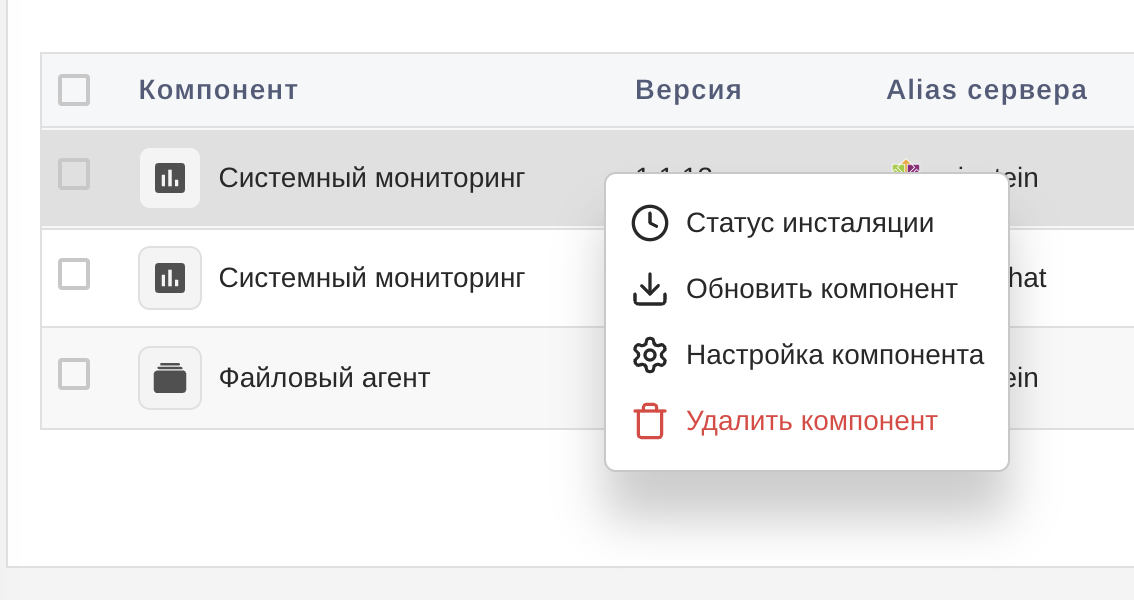Click the red trash icon beside Удалить компонент

650,420
